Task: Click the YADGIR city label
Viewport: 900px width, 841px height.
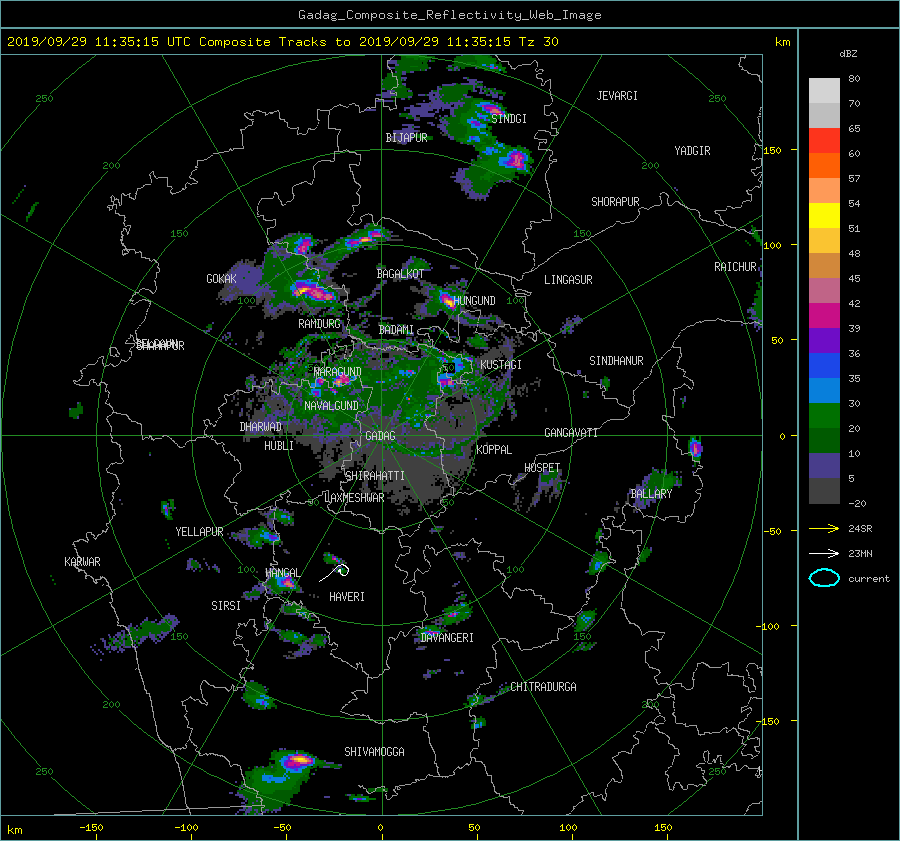Action: click(692, 151)
